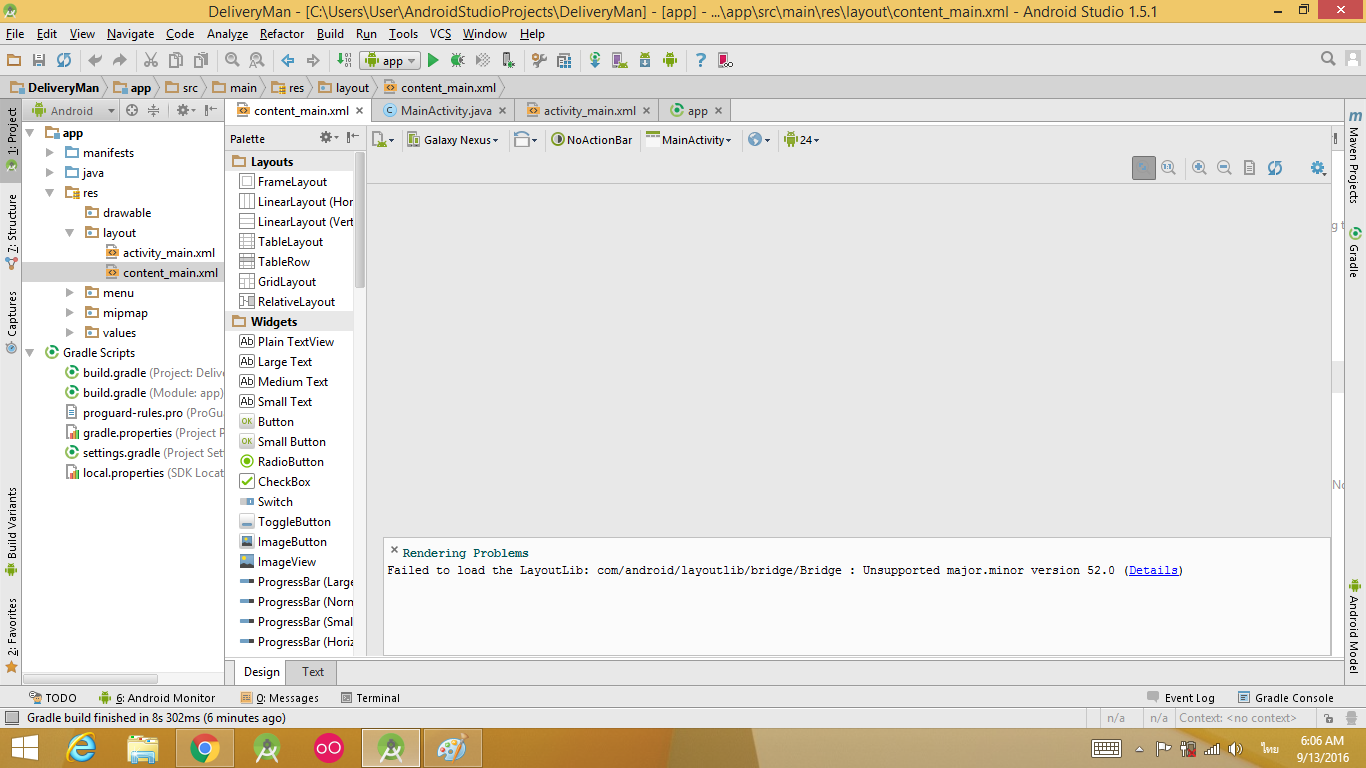1366x768 pixels.
Task: Open the MainActivity association dropdown
Action: (x=689, y=140)
